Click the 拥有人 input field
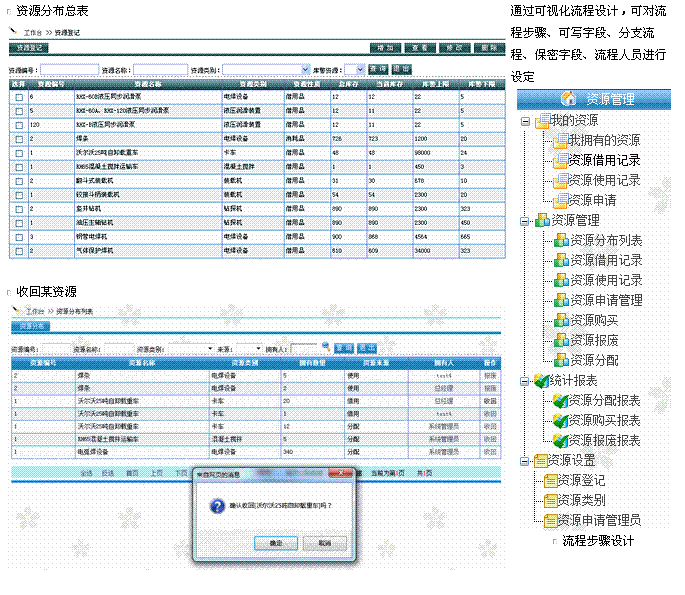 coord(305,349)
